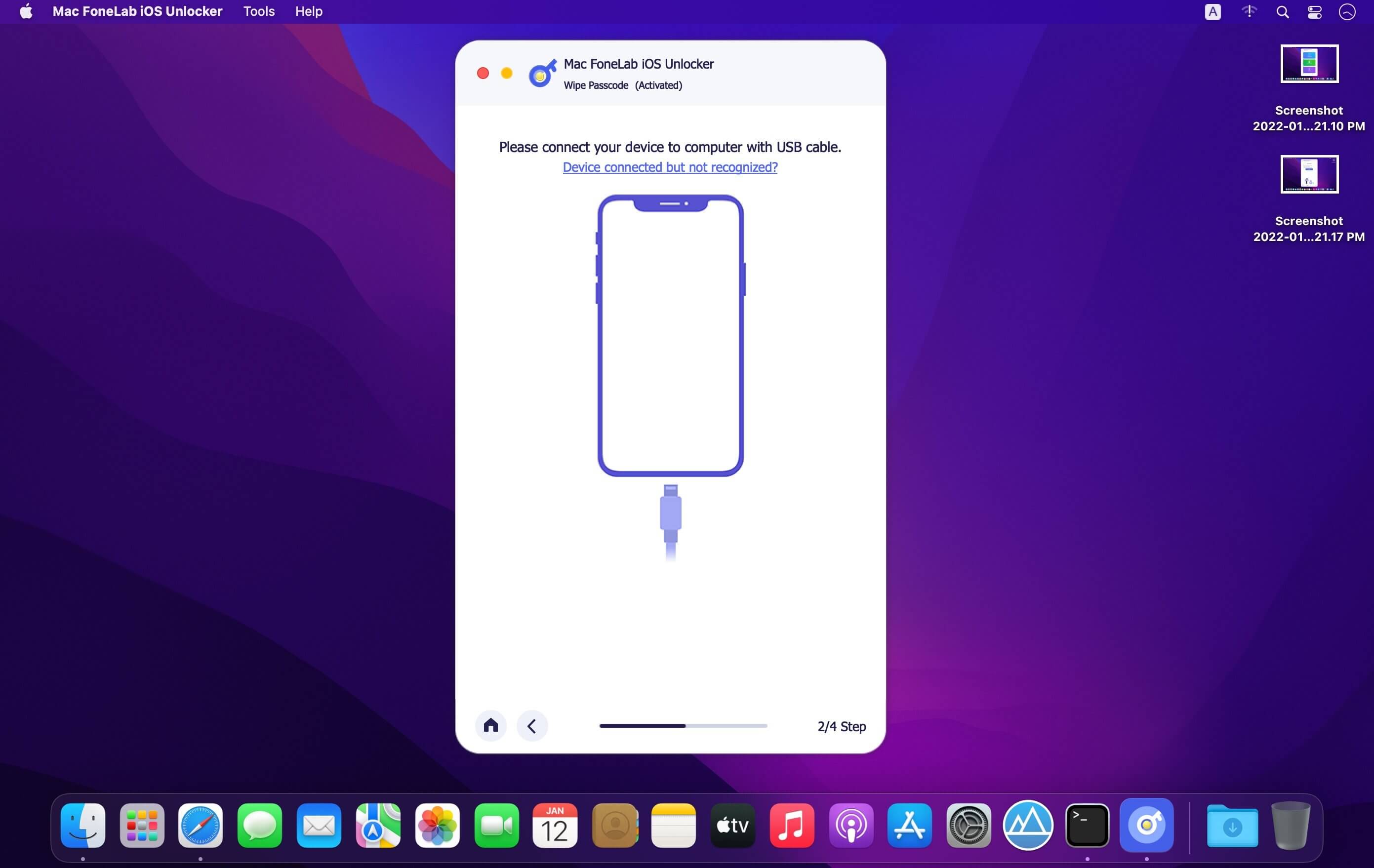Click the Mac FoneLab iOS Unlocker home icon

pos(490,725)
